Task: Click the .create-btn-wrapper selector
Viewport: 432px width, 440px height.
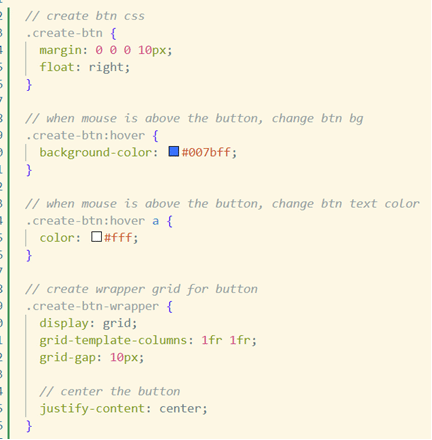Action: coord(93,306)
